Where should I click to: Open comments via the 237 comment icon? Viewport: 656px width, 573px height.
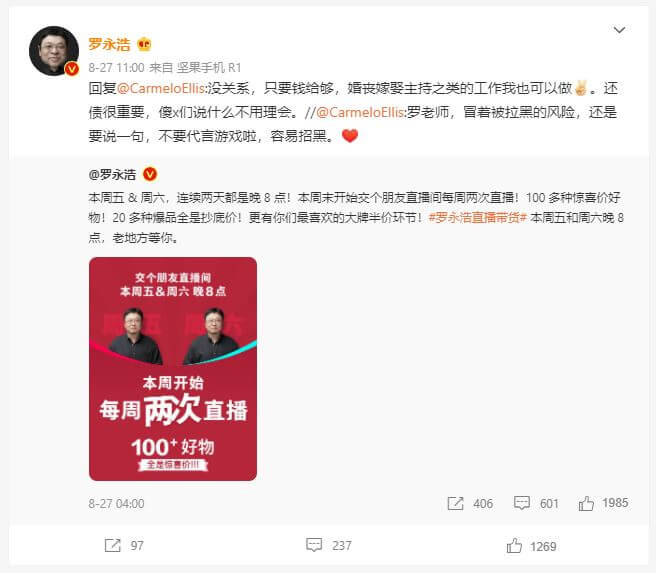(x=314, y=545)
